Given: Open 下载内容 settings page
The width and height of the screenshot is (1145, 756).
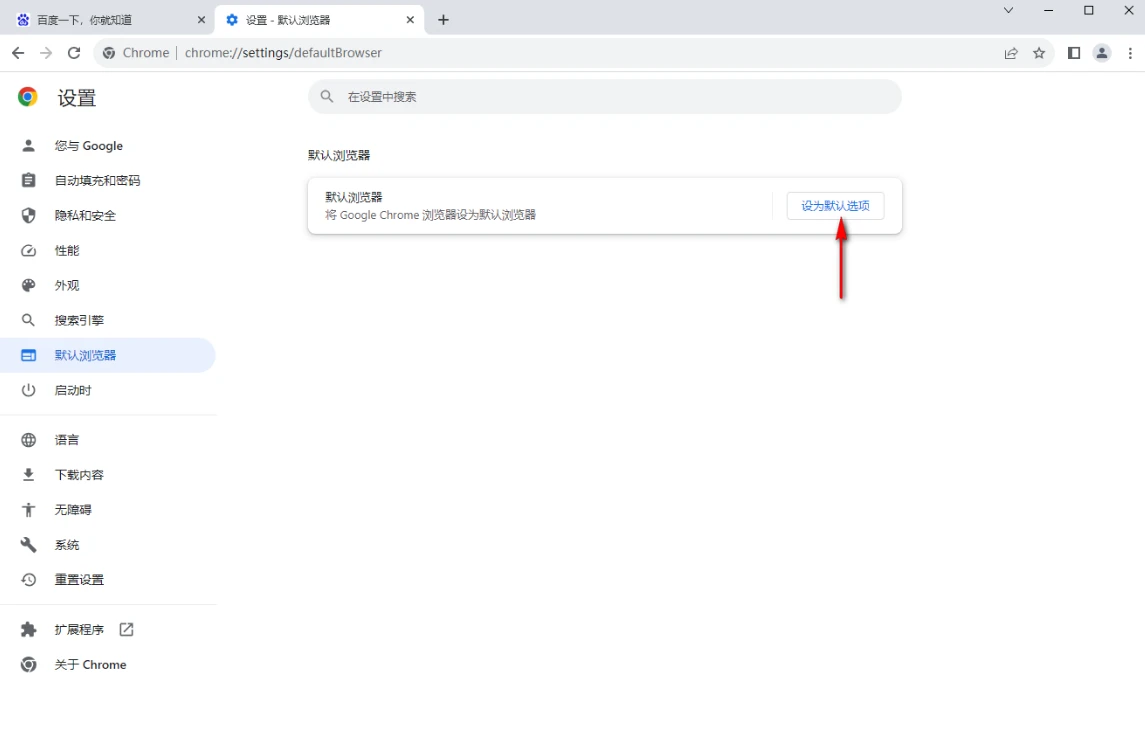Looking at the screenshot, I should [107, 475].
